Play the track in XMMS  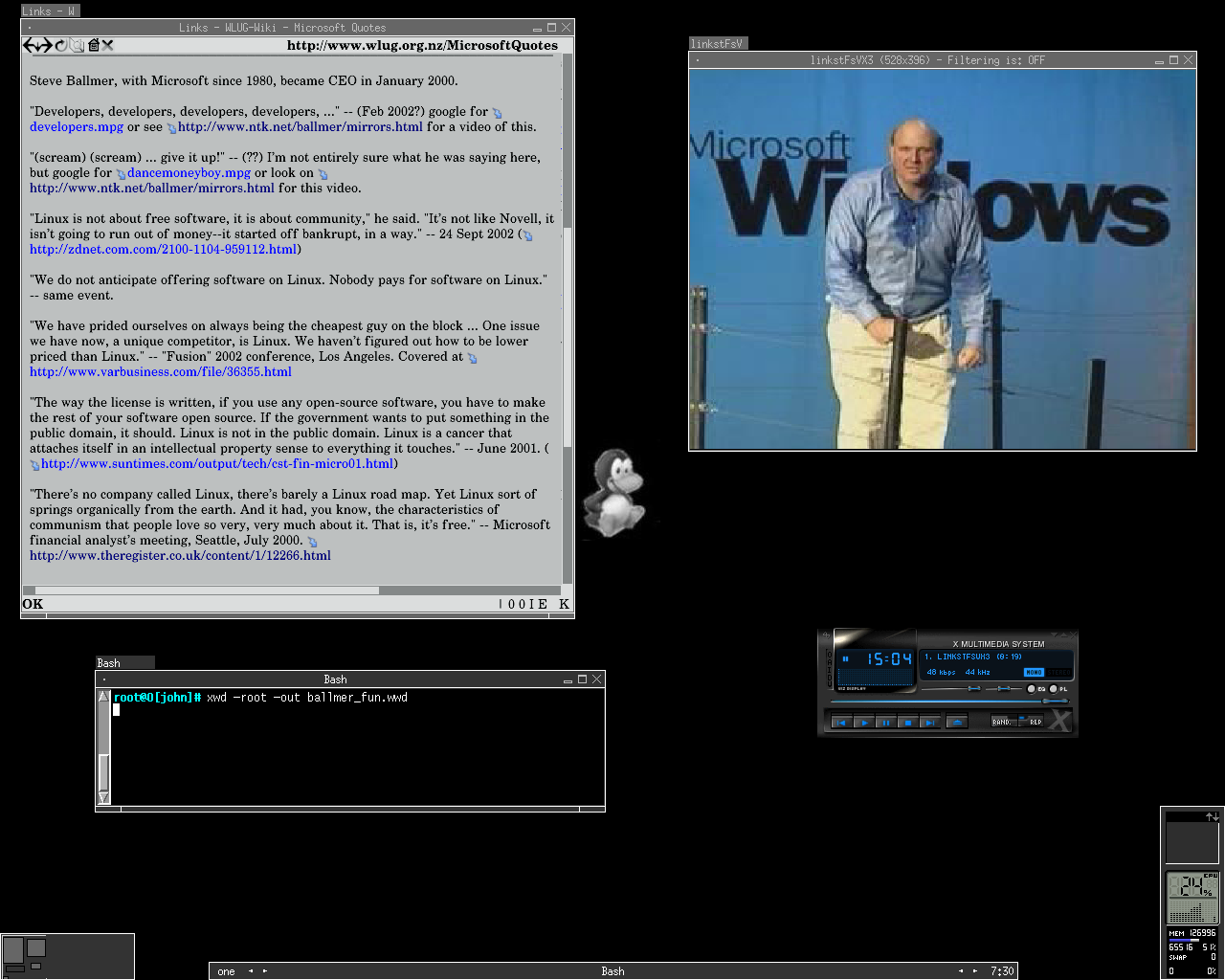(x=864, y=723)
